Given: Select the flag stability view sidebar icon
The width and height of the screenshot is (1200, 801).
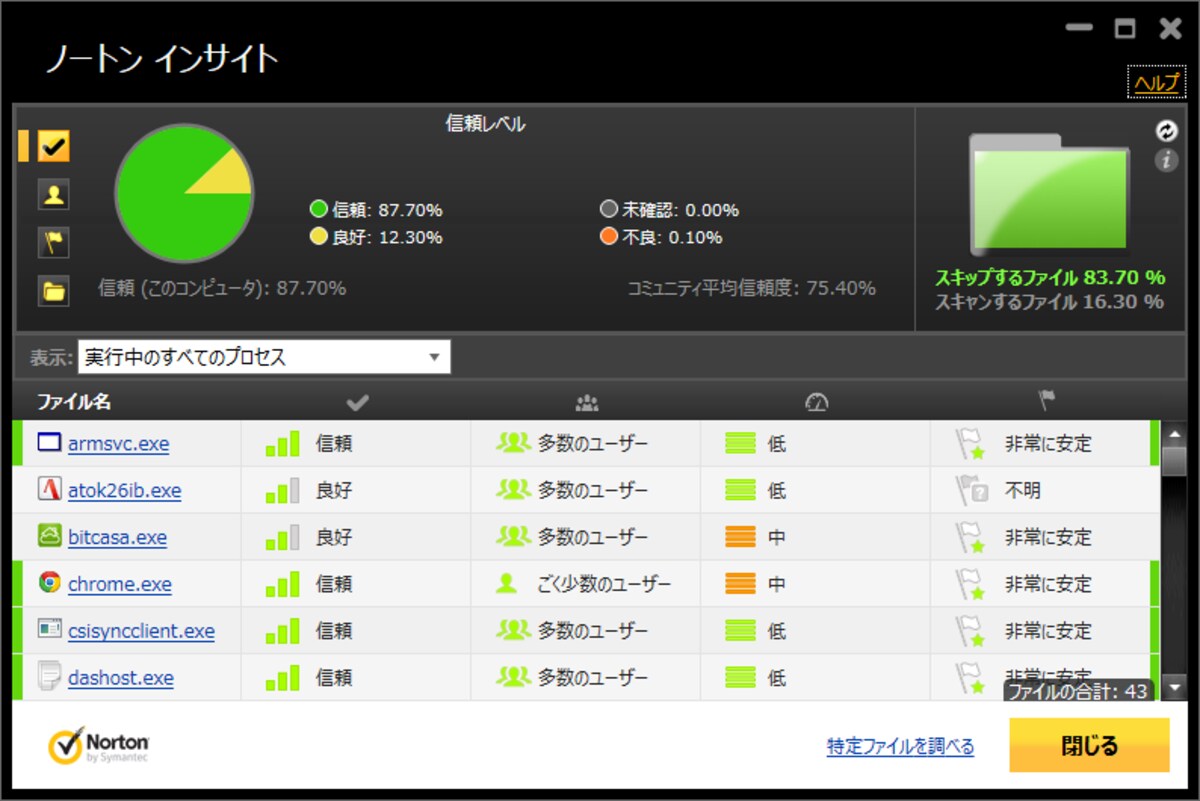Looking at the screenshot, I should tap(54, 243).
